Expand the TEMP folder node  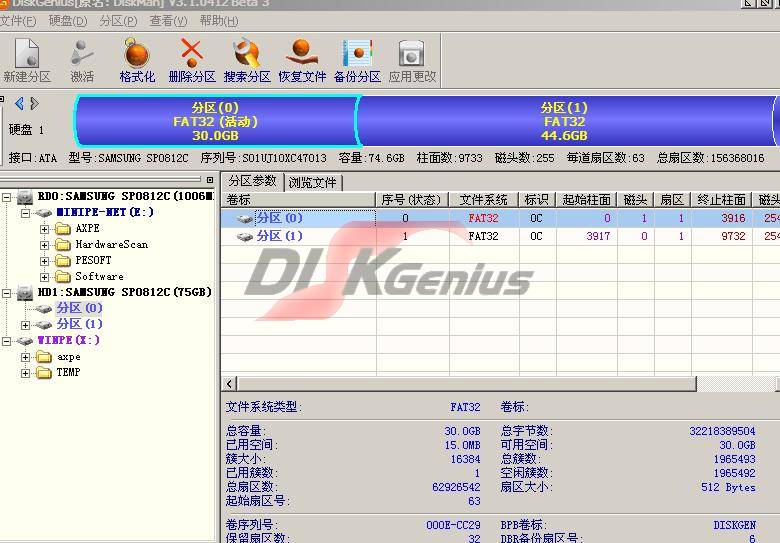(25, 373)
